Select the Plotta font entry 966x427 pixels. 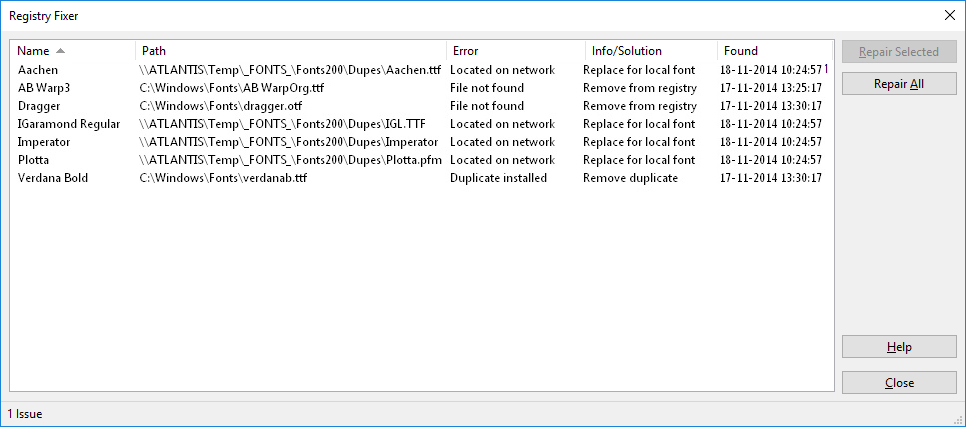point(421,160)
